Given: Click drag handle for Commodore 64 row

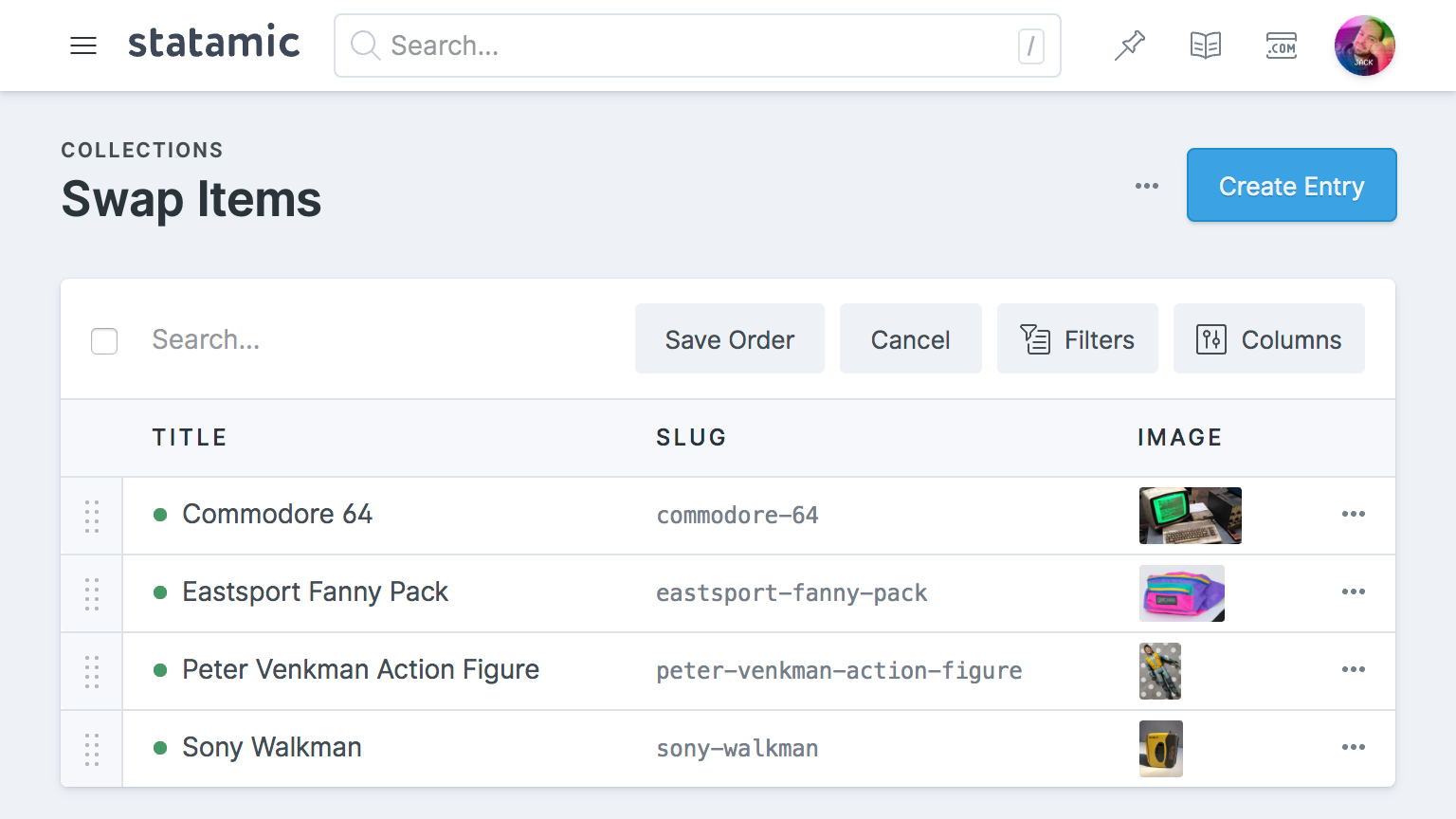Looking at the screenshot, I should [92, 516].
